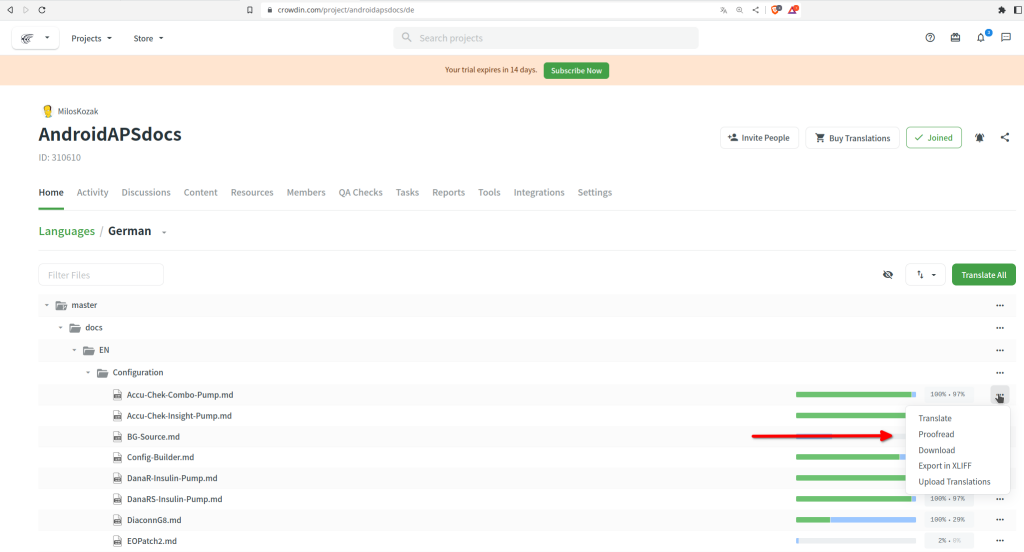
Task: Click the Joined button
Action: click(x=933, y=138)
